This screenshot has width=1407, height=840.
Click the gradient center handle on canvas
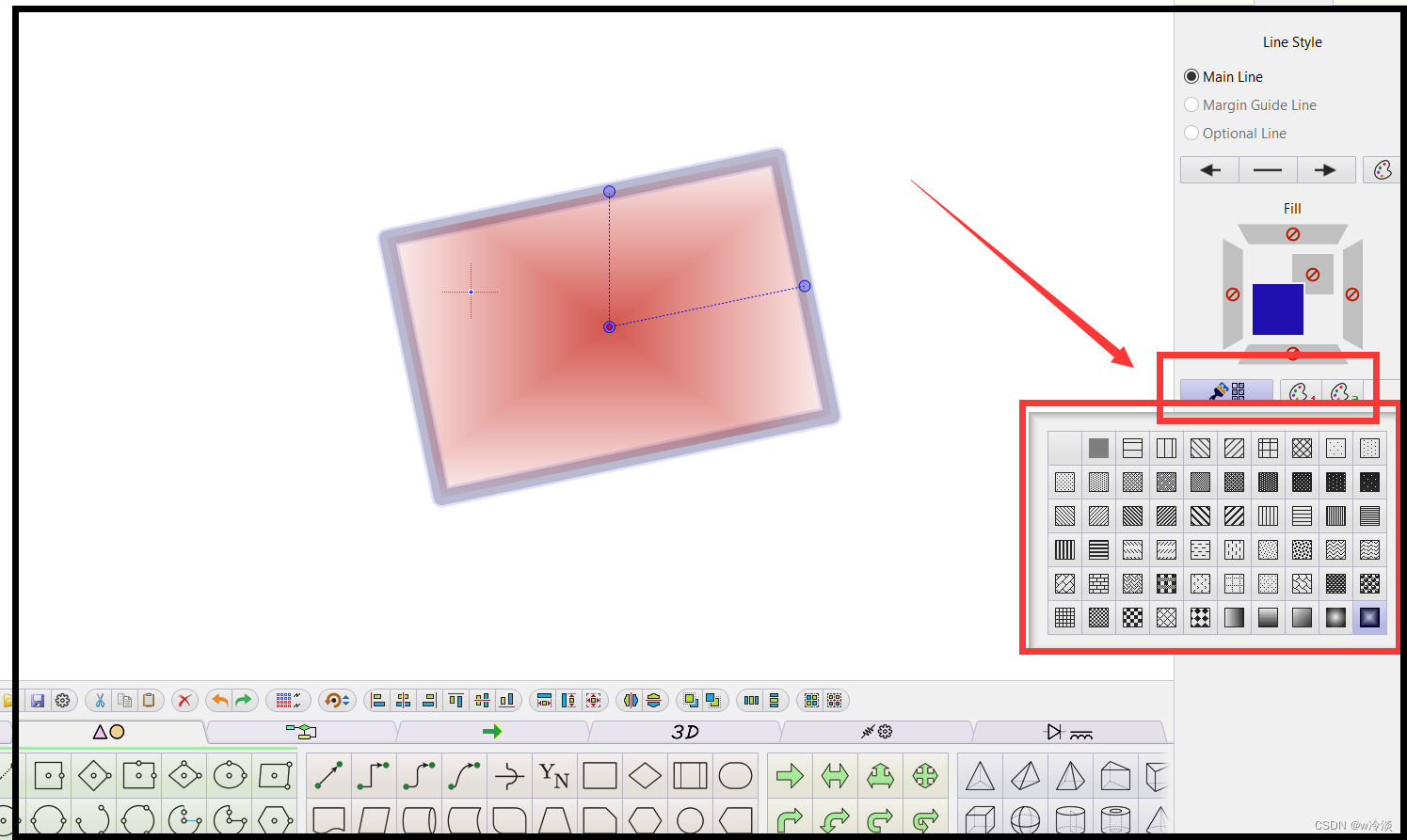tap(609, 326)
